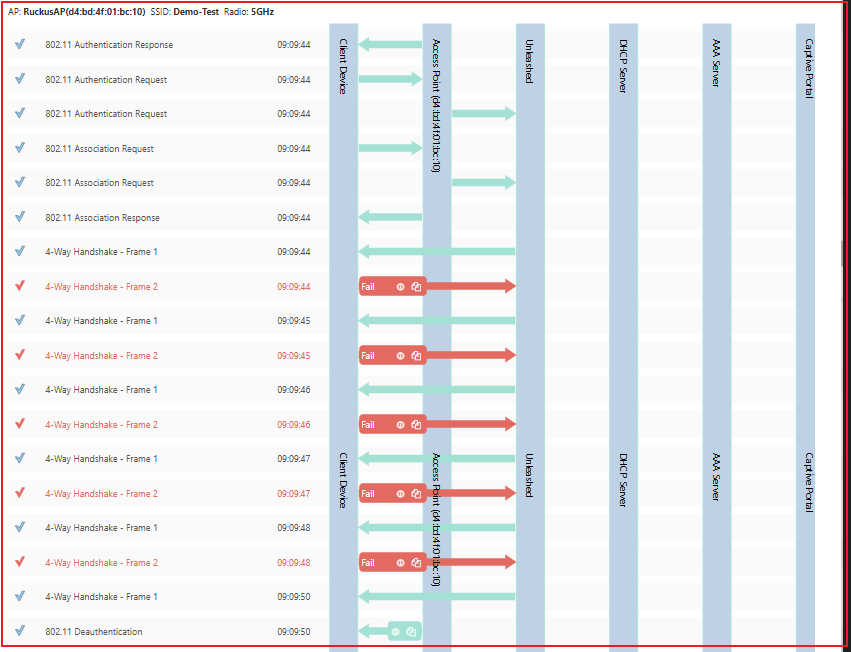Image resolution: width=851 pixels, height=652 pixels.
Task: Click info icon on 09:09:45 Fail bar
Action: [400, 356]
